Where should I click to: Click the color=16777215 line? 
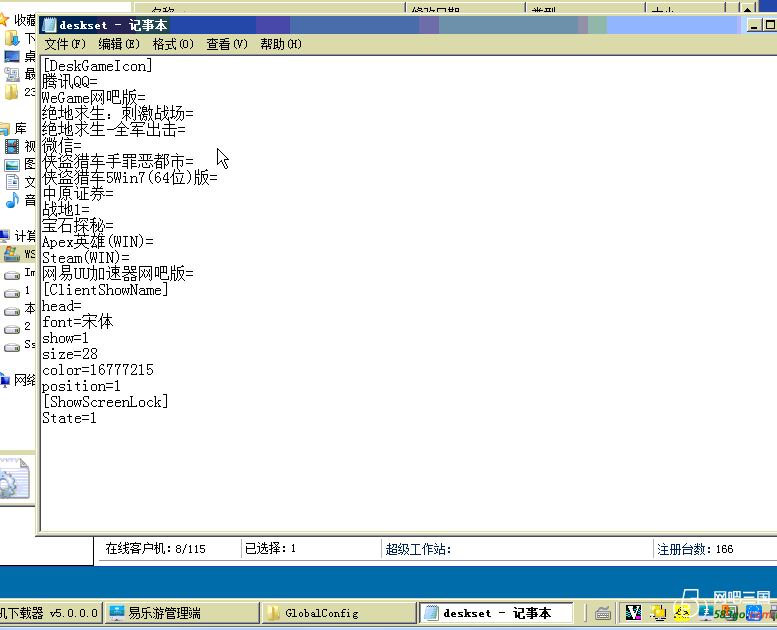click(x=98, y=370)
